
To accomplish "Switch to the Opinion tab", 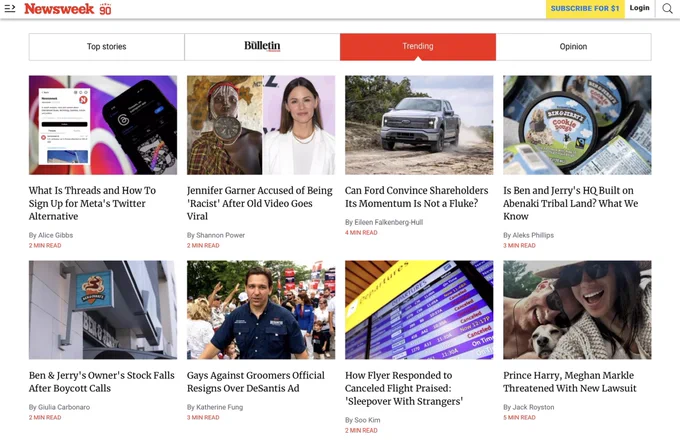I will (x=573, y=47).
